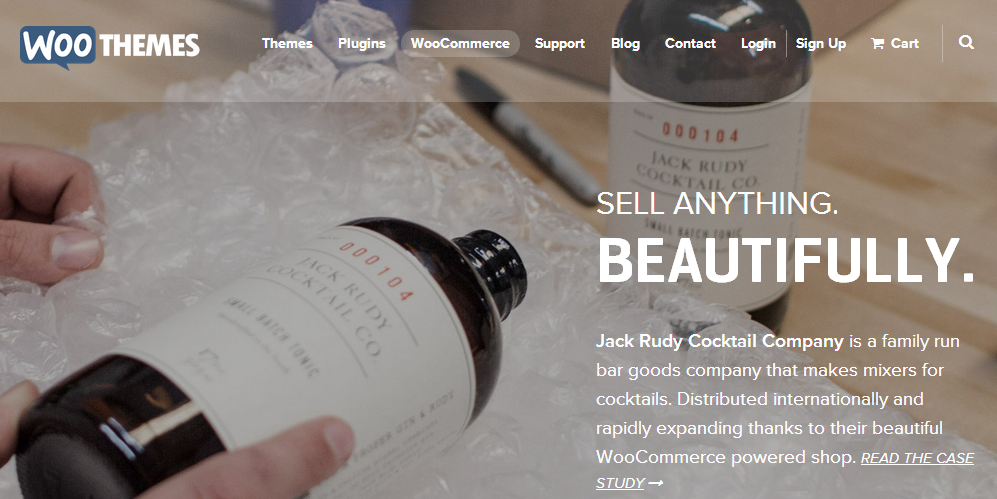Click the arrow after CASE STUDY

656,483
